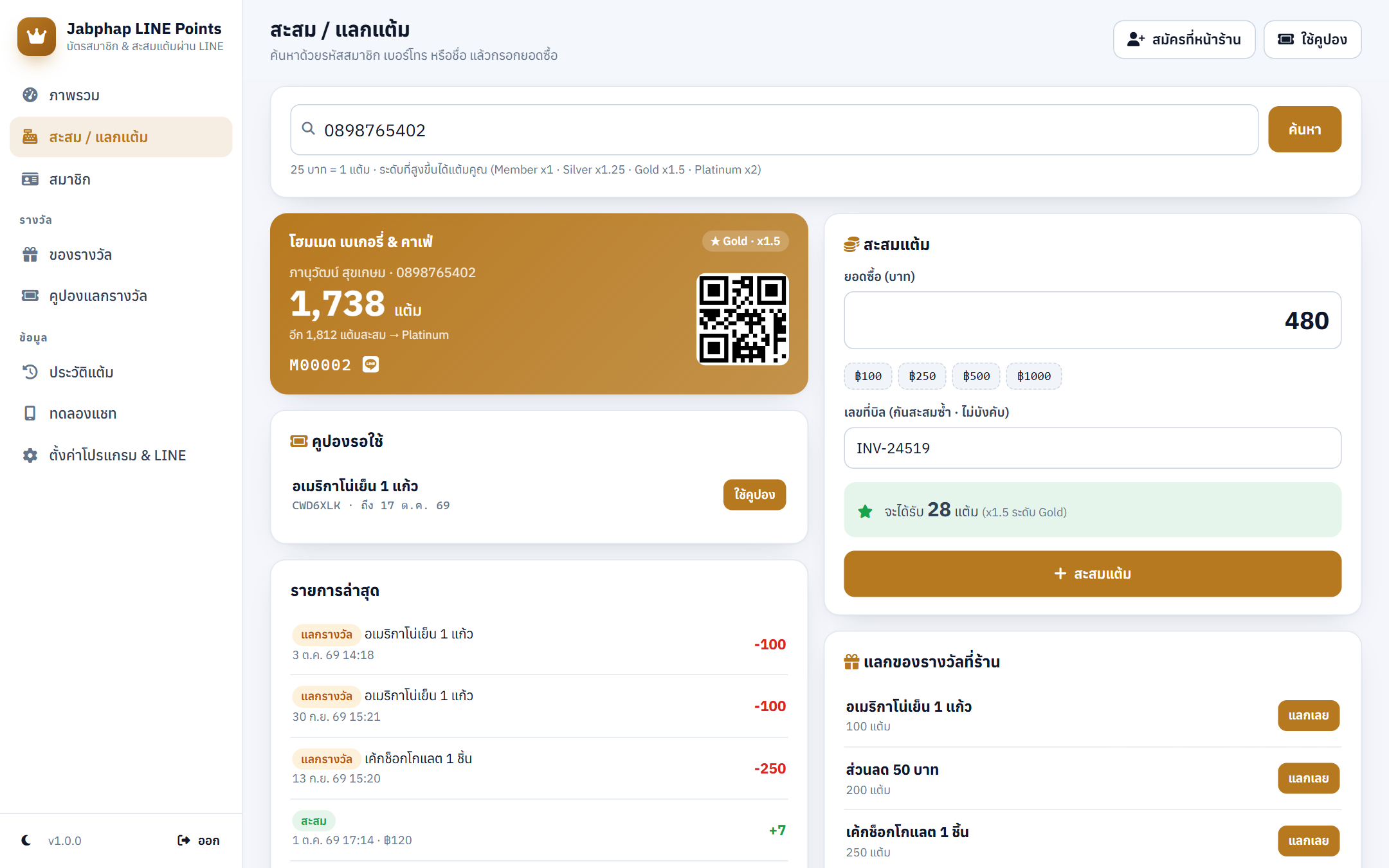Focus the member search field 0898765402
Screen dimensions: 1389x868
[x=774, y=129]
